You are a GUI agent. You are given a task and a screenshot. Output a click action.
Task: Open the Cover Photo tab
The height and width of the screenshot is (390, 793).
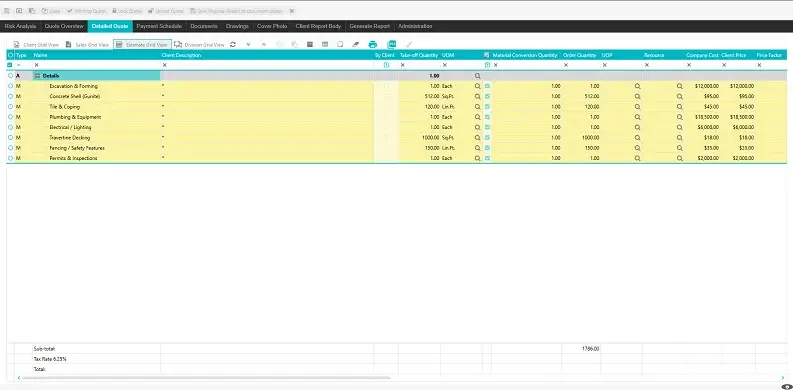272,26
